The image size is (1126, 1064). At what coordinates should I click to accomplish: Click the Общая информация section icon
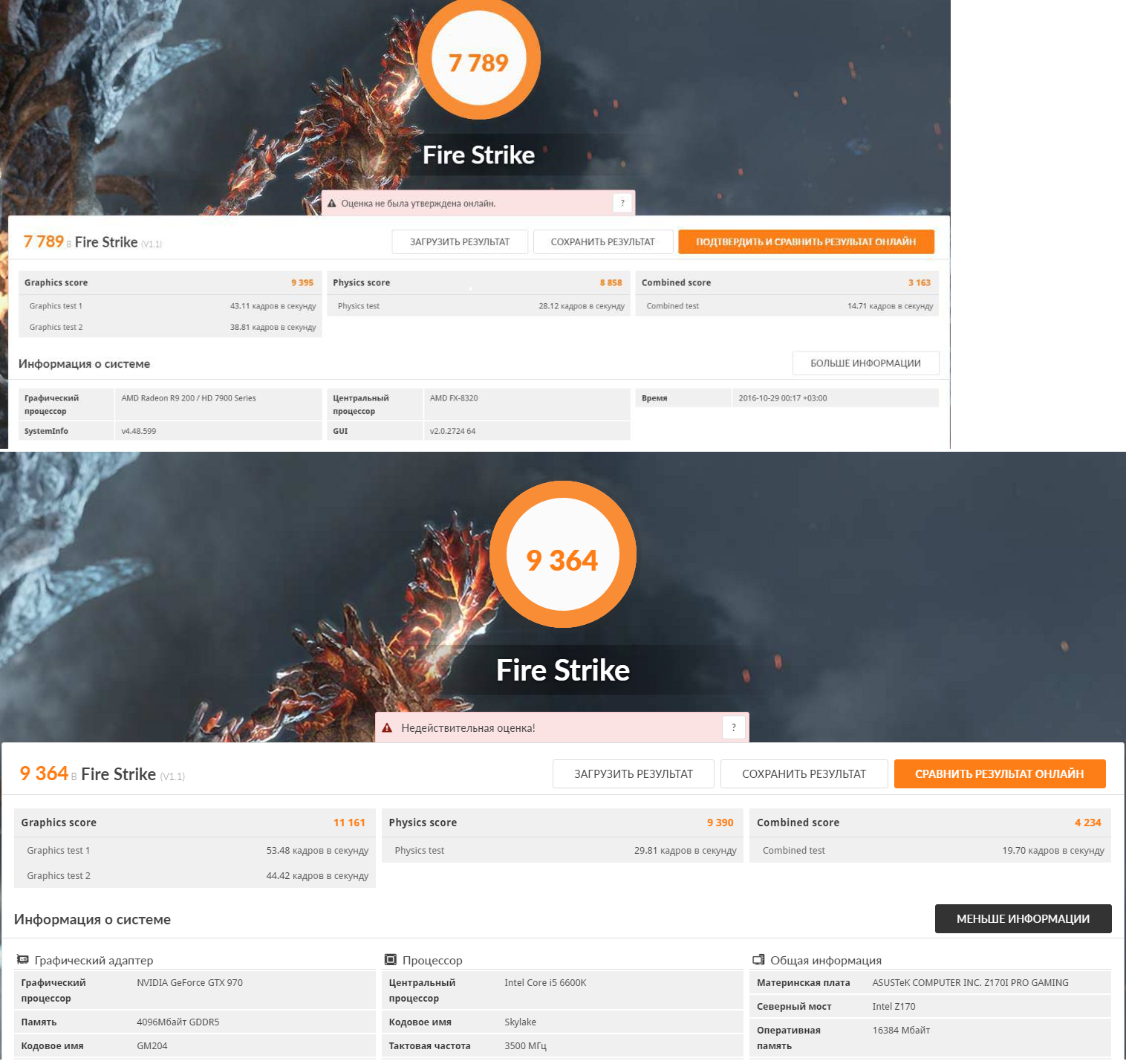click(758, 960)
